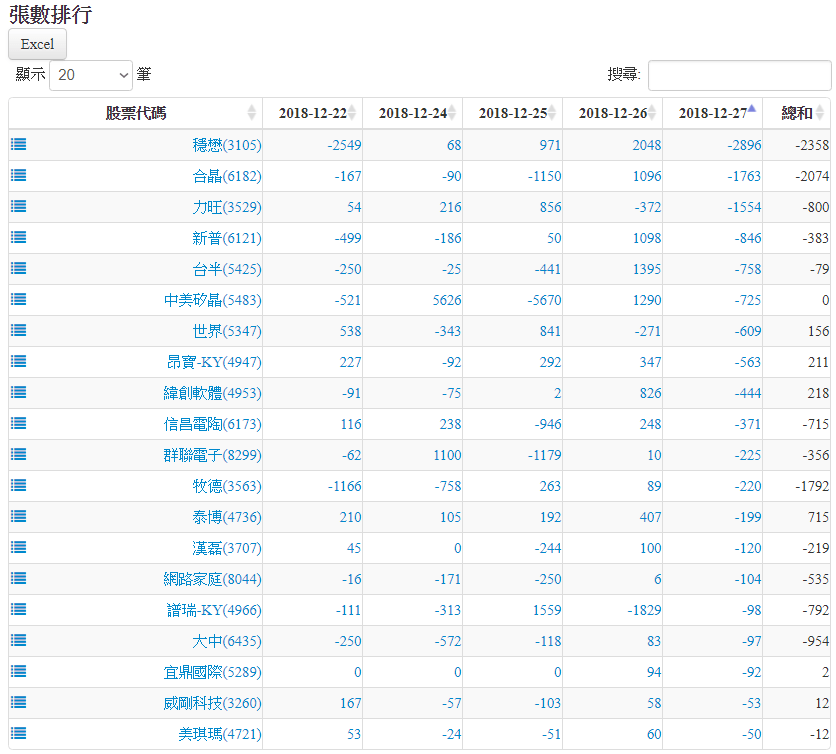The image size is (836, 754).
Task: Click inside the 搜尋 search field
Action: [x=739, y=75]
